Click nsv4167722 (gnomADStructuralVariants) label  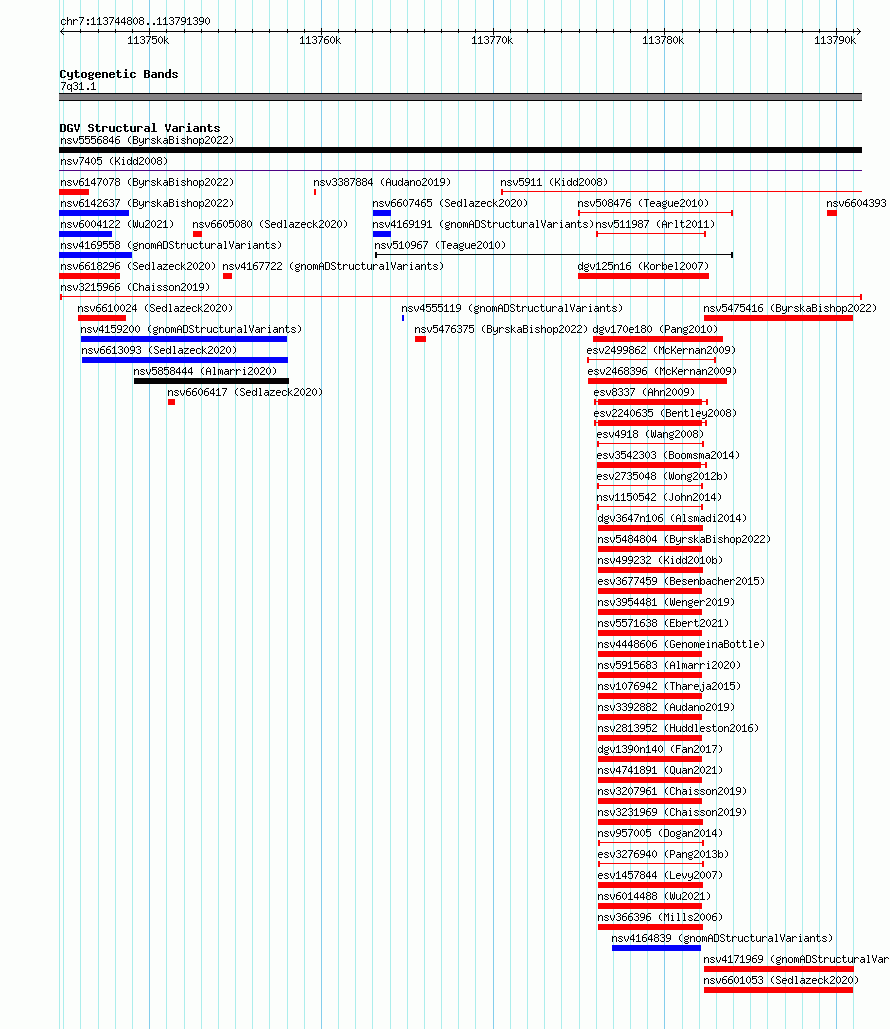(333, 266)
